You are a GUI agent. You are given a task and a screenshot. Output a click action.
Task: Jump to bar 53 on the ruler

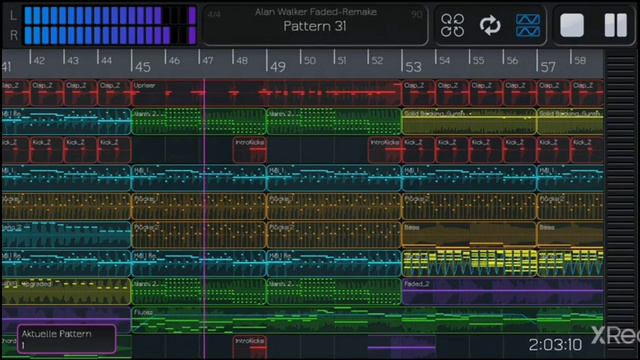pos(413,66)
